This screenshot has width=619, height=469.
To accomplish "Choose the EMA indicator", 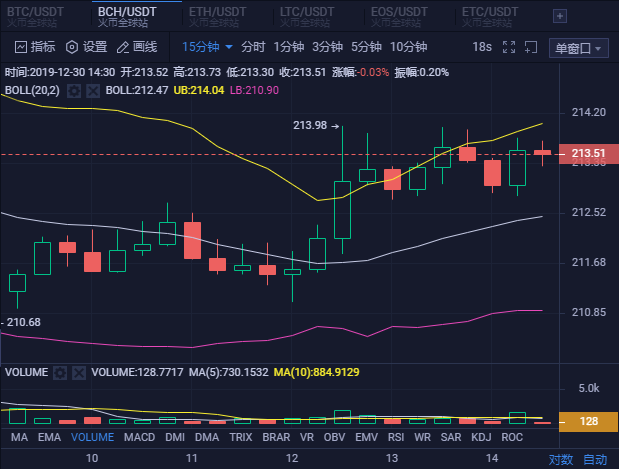I will click(x=49, y=437).
